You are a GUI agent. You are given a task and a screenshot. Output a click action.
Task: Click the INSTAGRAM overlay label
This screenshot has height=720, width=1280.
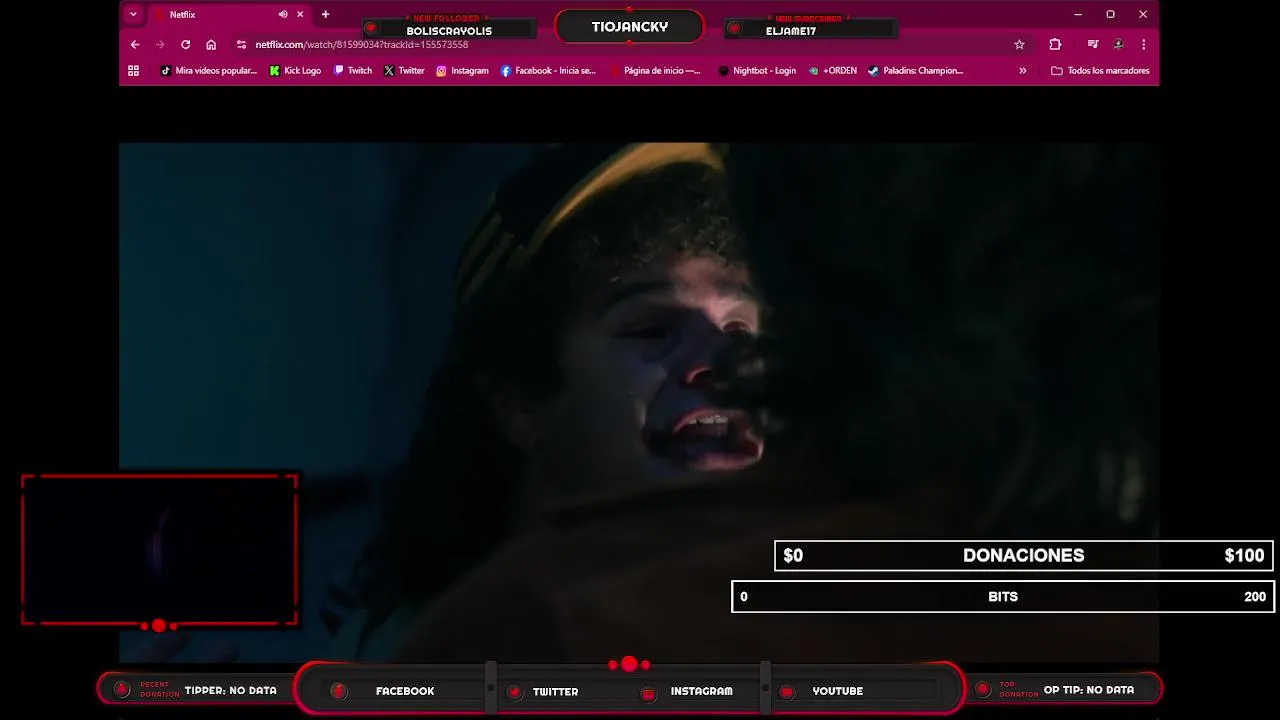tap(701, 691)
